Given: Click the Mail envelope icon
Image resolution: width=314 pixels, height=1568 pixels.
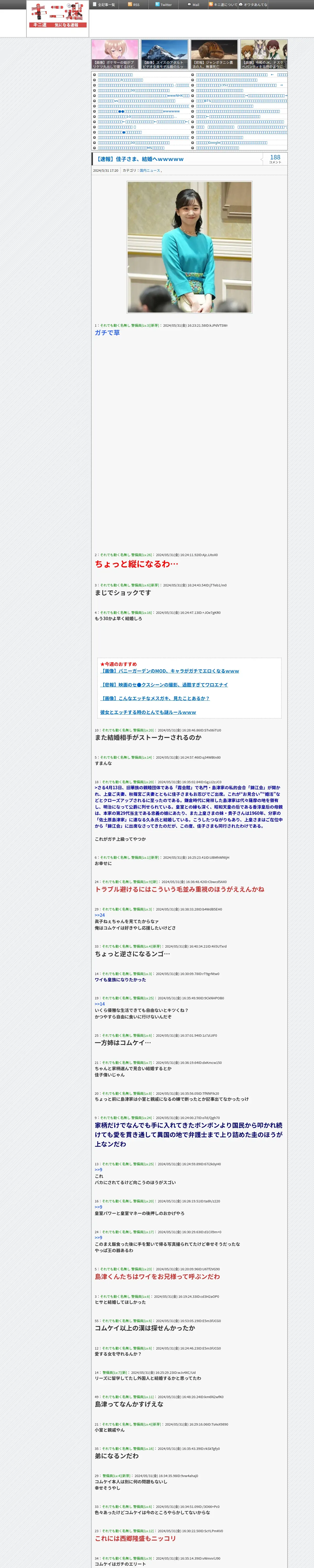Looking at the screenshot, I should tap(189, 4).
